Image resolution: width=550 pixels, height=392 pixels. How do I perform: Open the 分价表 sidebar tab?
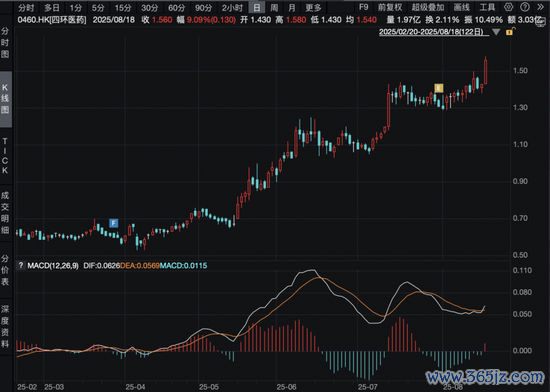5,270
